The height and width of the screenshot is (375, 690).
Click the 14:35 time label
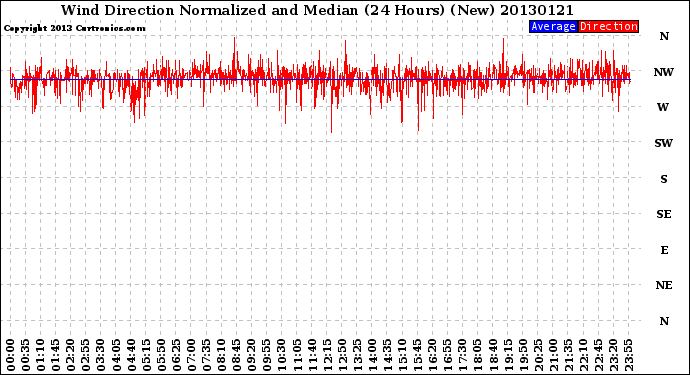(x=388, y=355)
